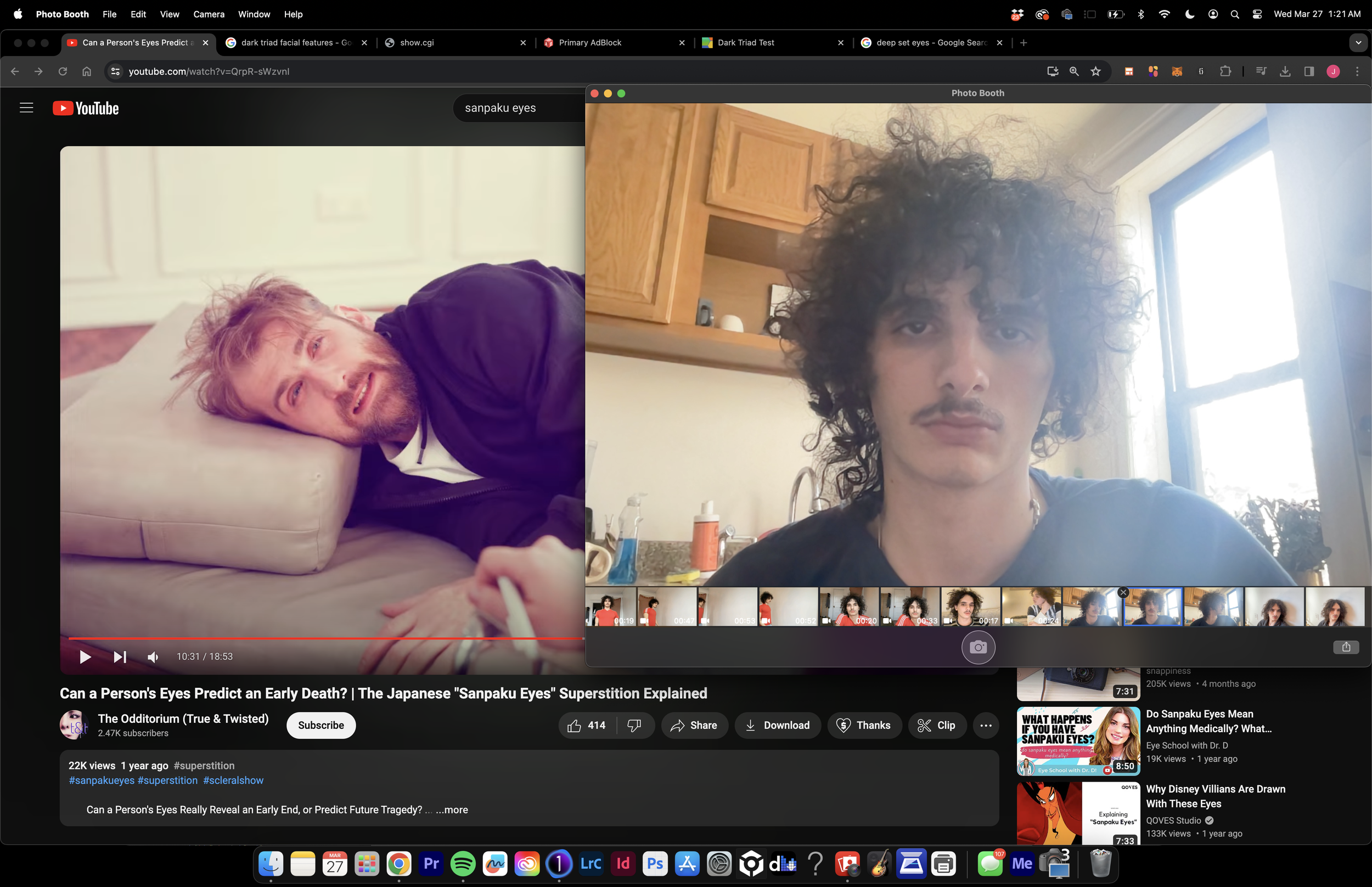Subscribe to The Odditorium channel
This screenshot has width=1372, height=887.
[320, 726]
